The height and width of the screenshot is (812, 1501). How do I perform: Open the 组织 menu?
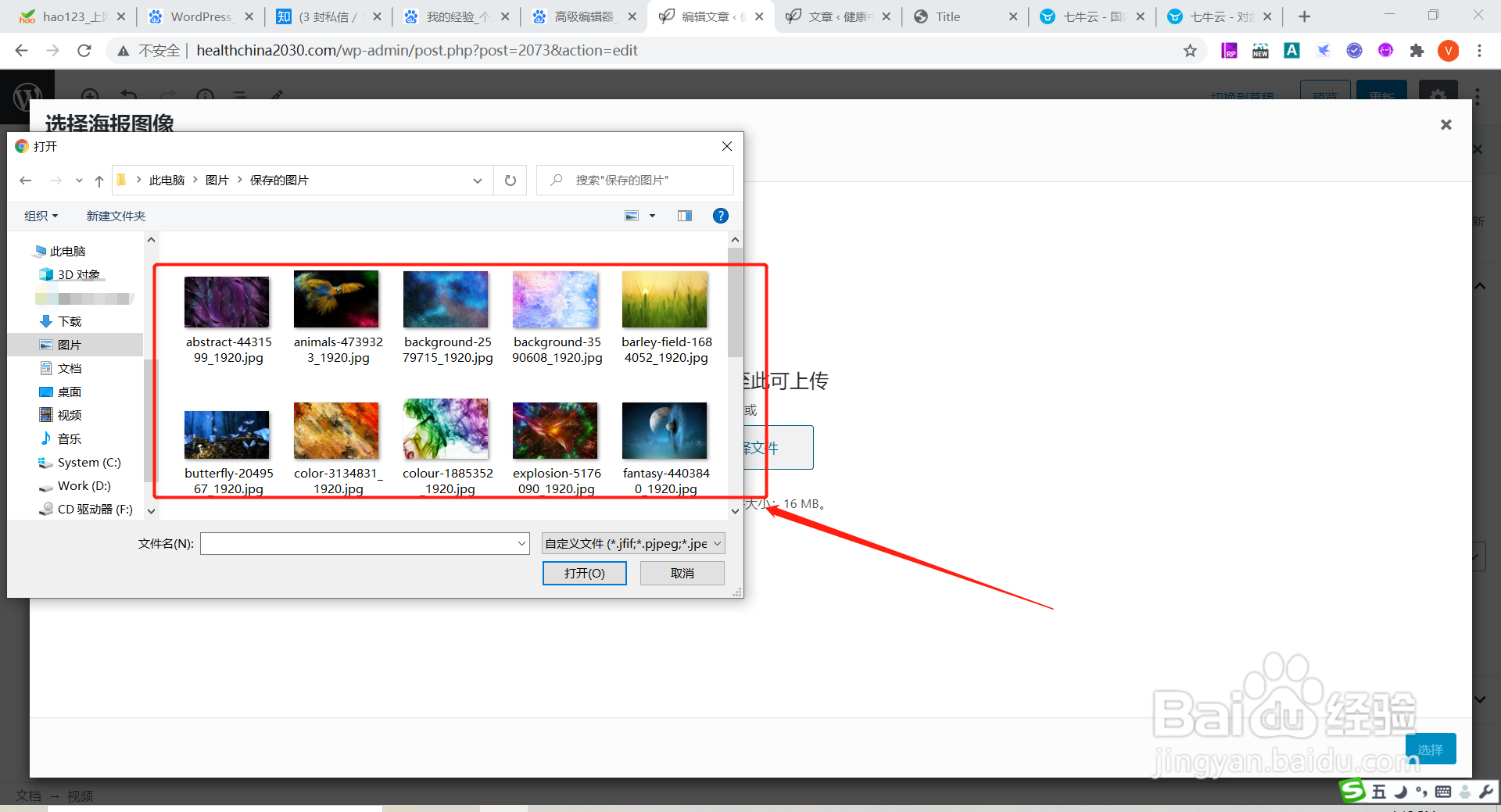pyautogui.click(x=41, y=216)
